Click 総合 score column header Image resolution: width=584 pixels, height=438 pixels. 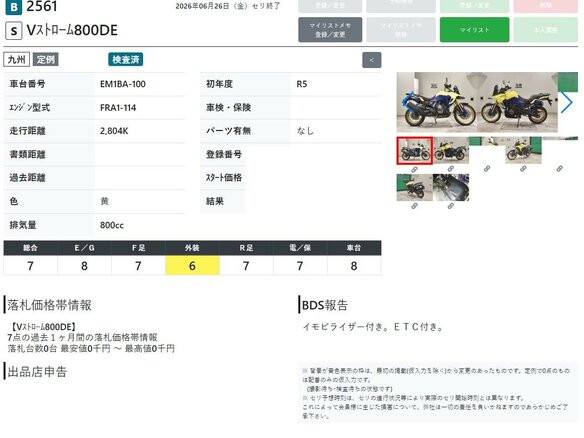click(31, 248)
